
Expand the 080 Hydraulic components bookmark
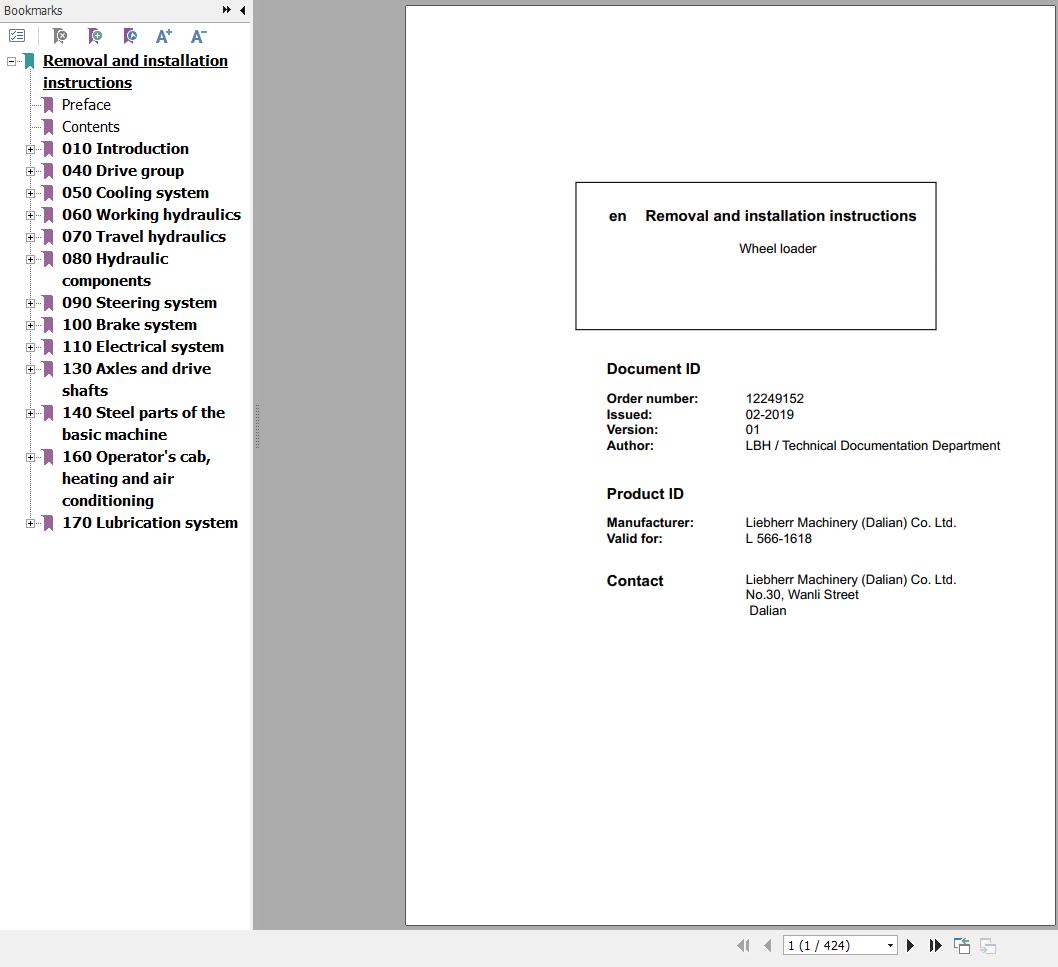[30, 259]
